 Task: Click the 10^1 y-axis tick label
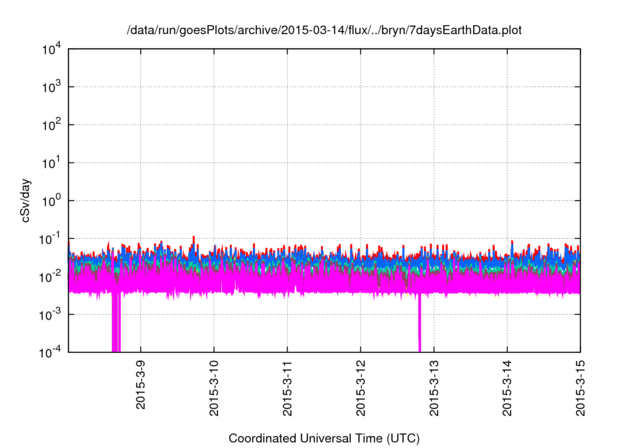click(51, 163)
